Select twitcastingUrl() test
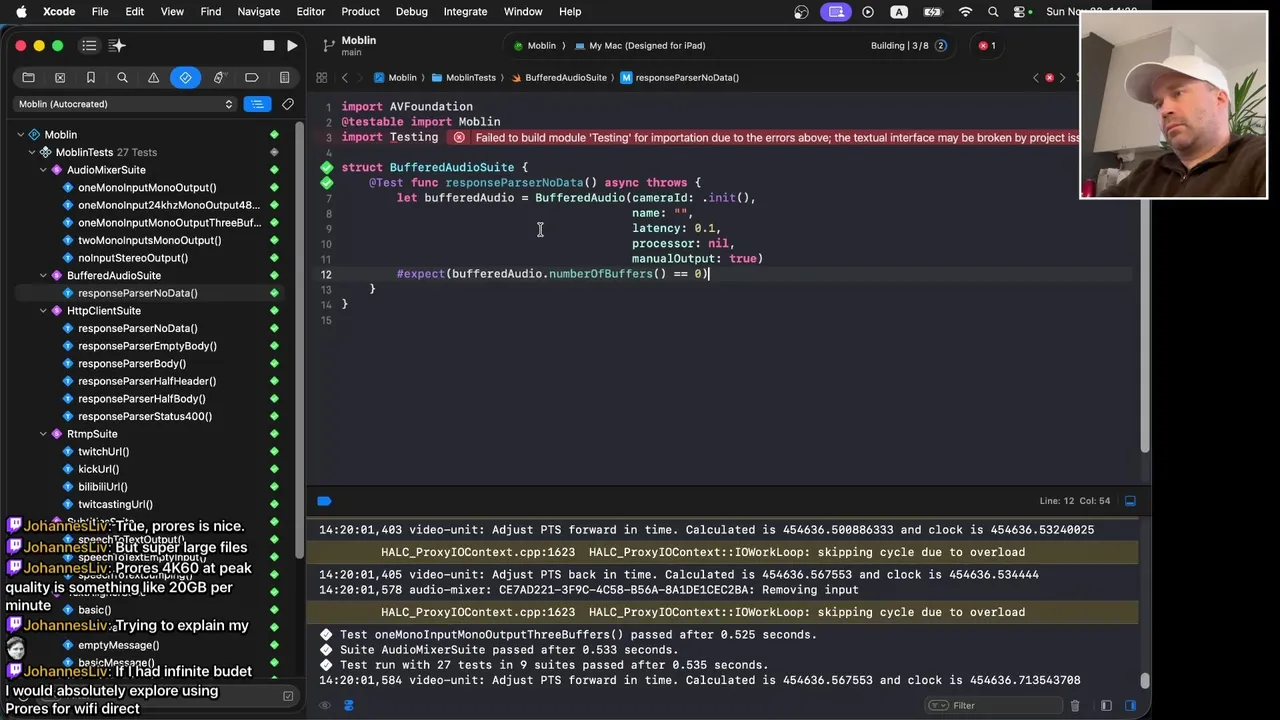This screenshot has height=720, width=1280. click(115, 504)
